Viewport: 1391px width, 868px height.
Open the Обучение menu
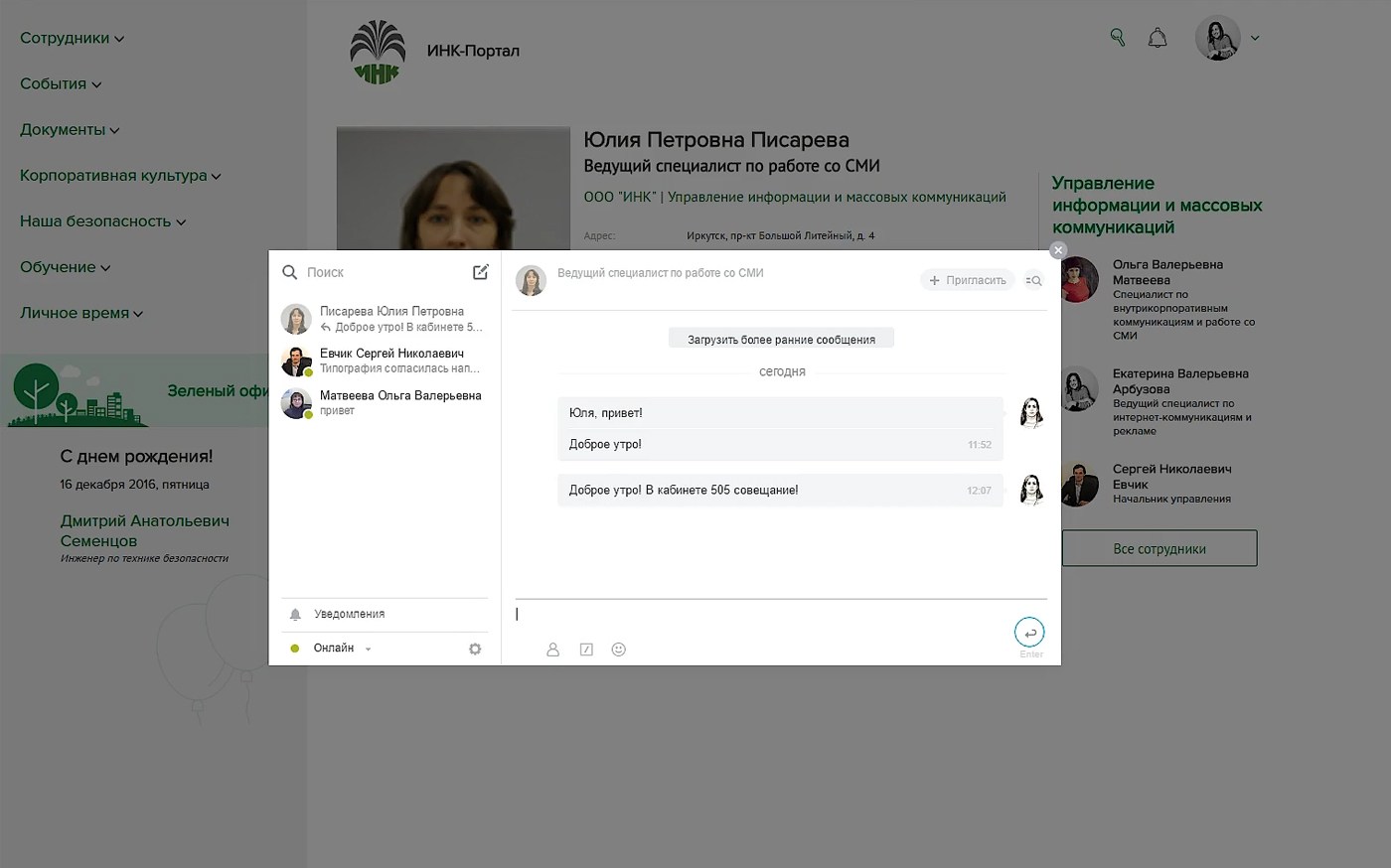pos(65,267)
